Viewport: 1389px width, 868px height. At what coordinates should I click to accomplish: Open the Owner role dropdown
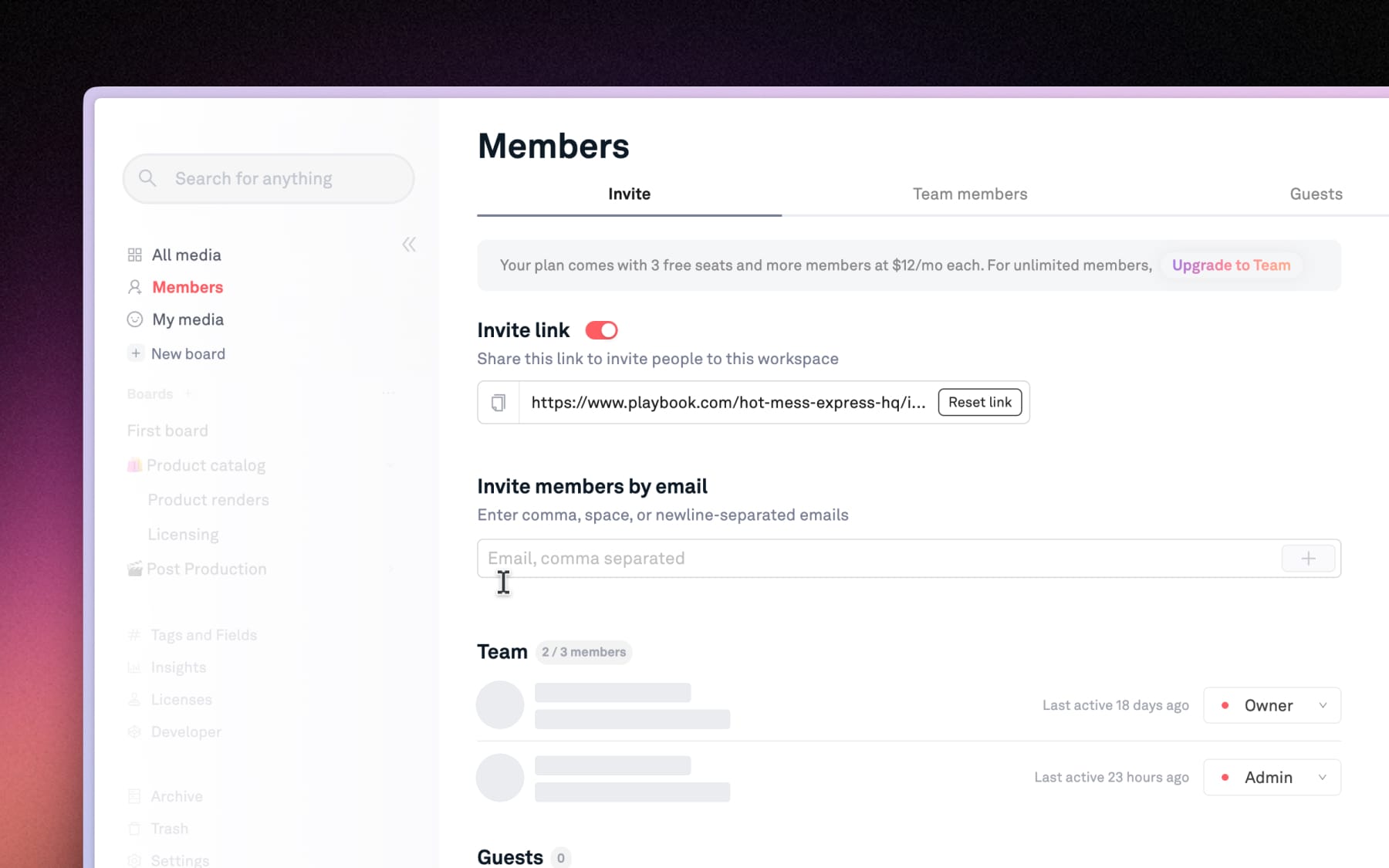pyautogui.click(x=1272, y=705)
